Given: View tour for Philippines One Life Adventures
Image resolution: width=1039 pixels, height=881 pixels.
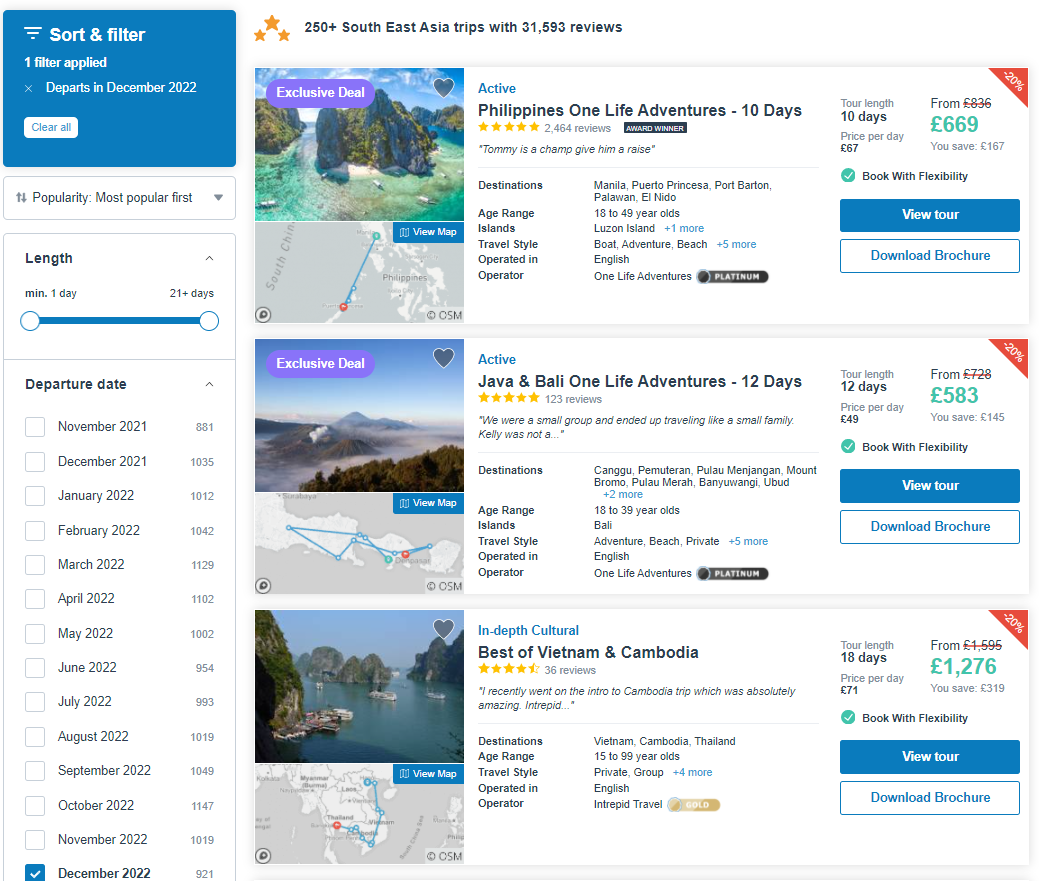Looking at the screenshot, I should 930,215.
